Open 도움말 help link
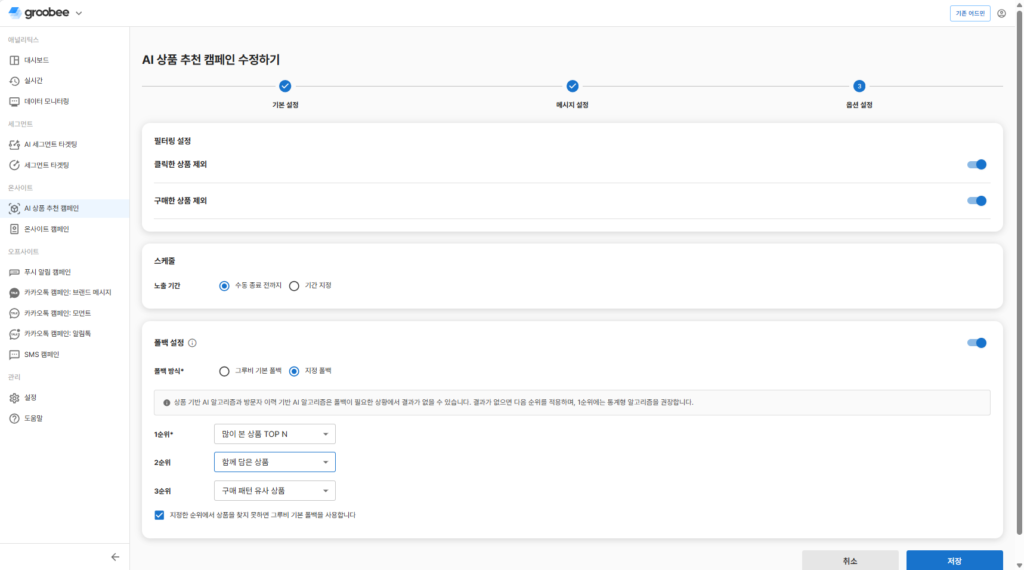Viewport: 1024px width, 570px height. click(65, 419)
